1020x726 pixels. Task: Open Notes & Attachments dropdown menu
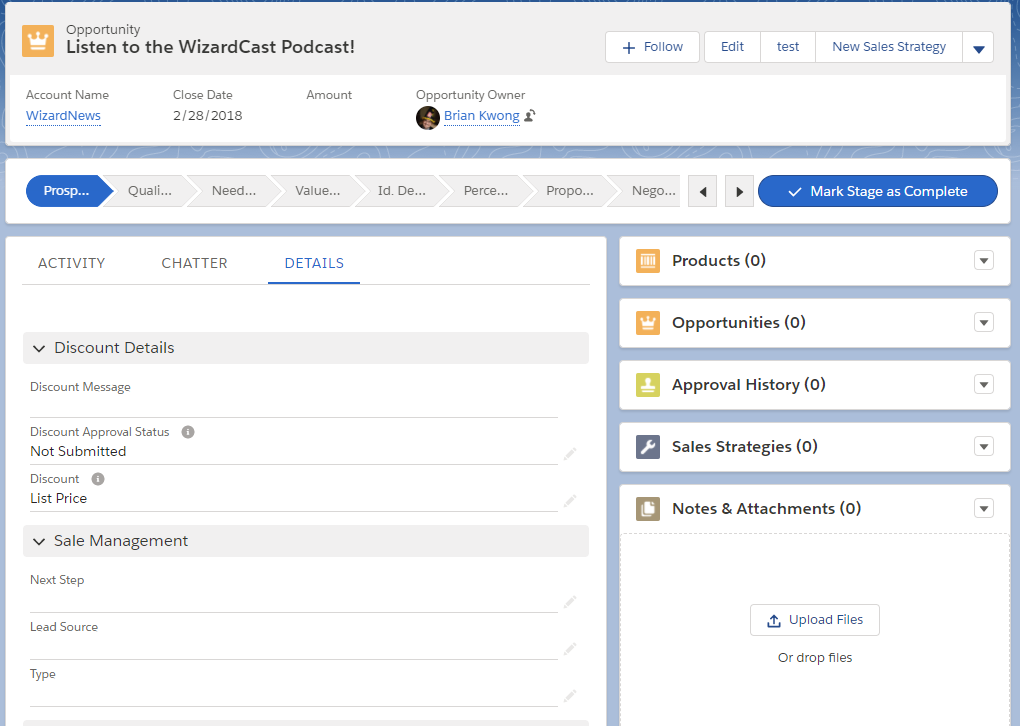coord(984,509)
